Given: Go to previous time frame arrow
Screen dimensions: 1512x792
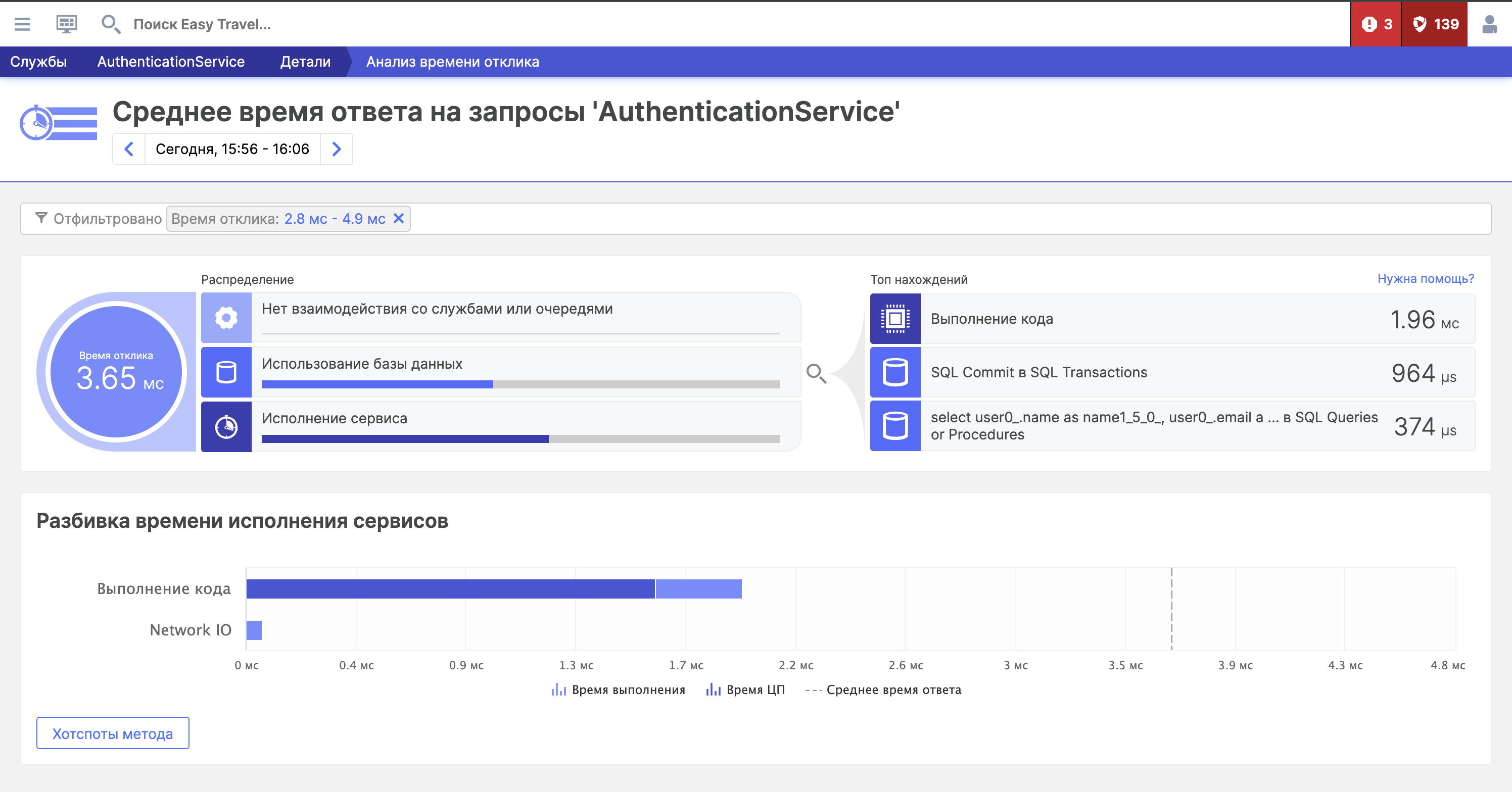Looking at the screenshot, I should click(x=129, y=149).
